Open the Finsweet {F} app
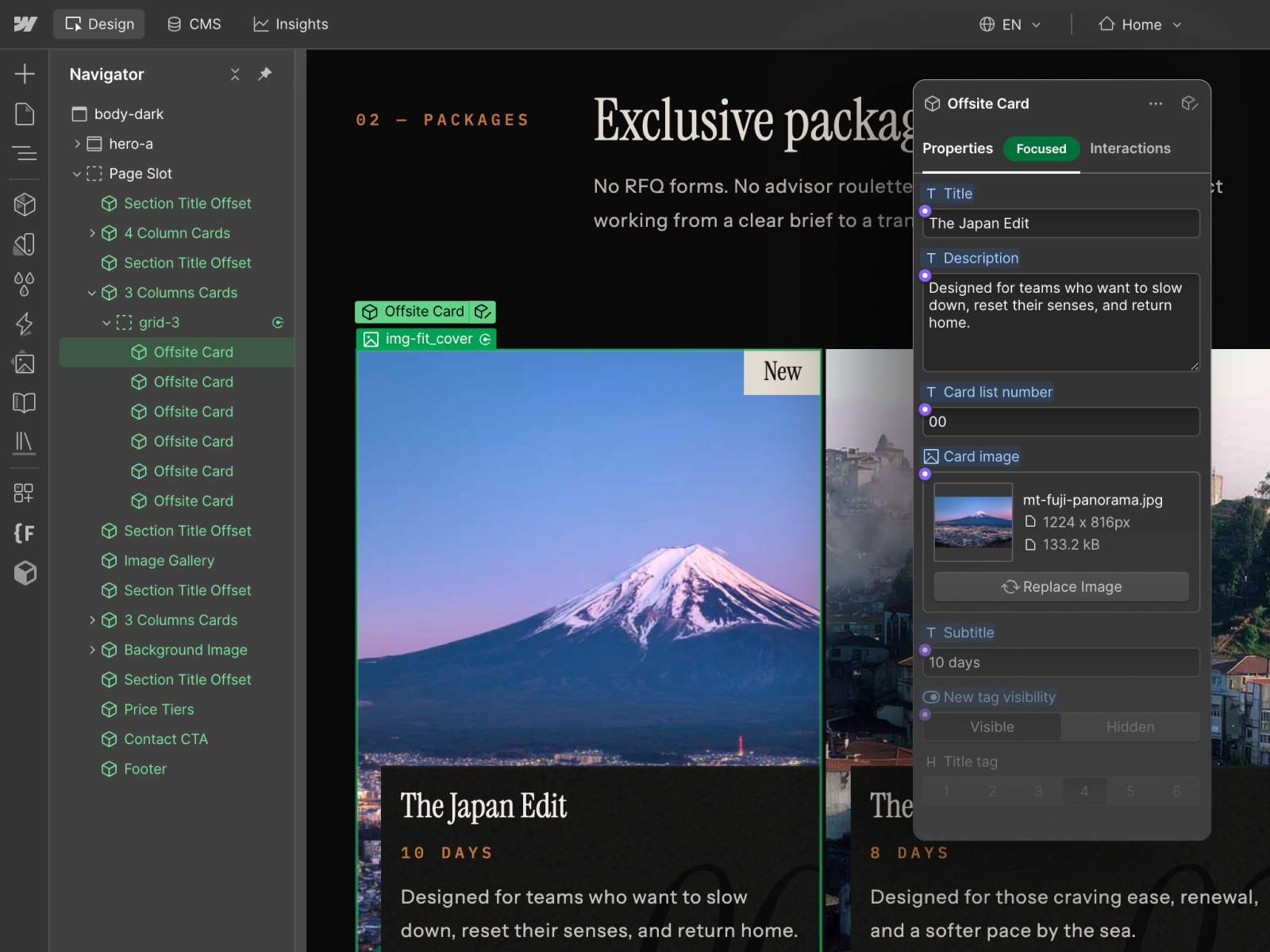The width and height of the screenshot is (1270, 952). pyautogui.click(x=25, y=533)
